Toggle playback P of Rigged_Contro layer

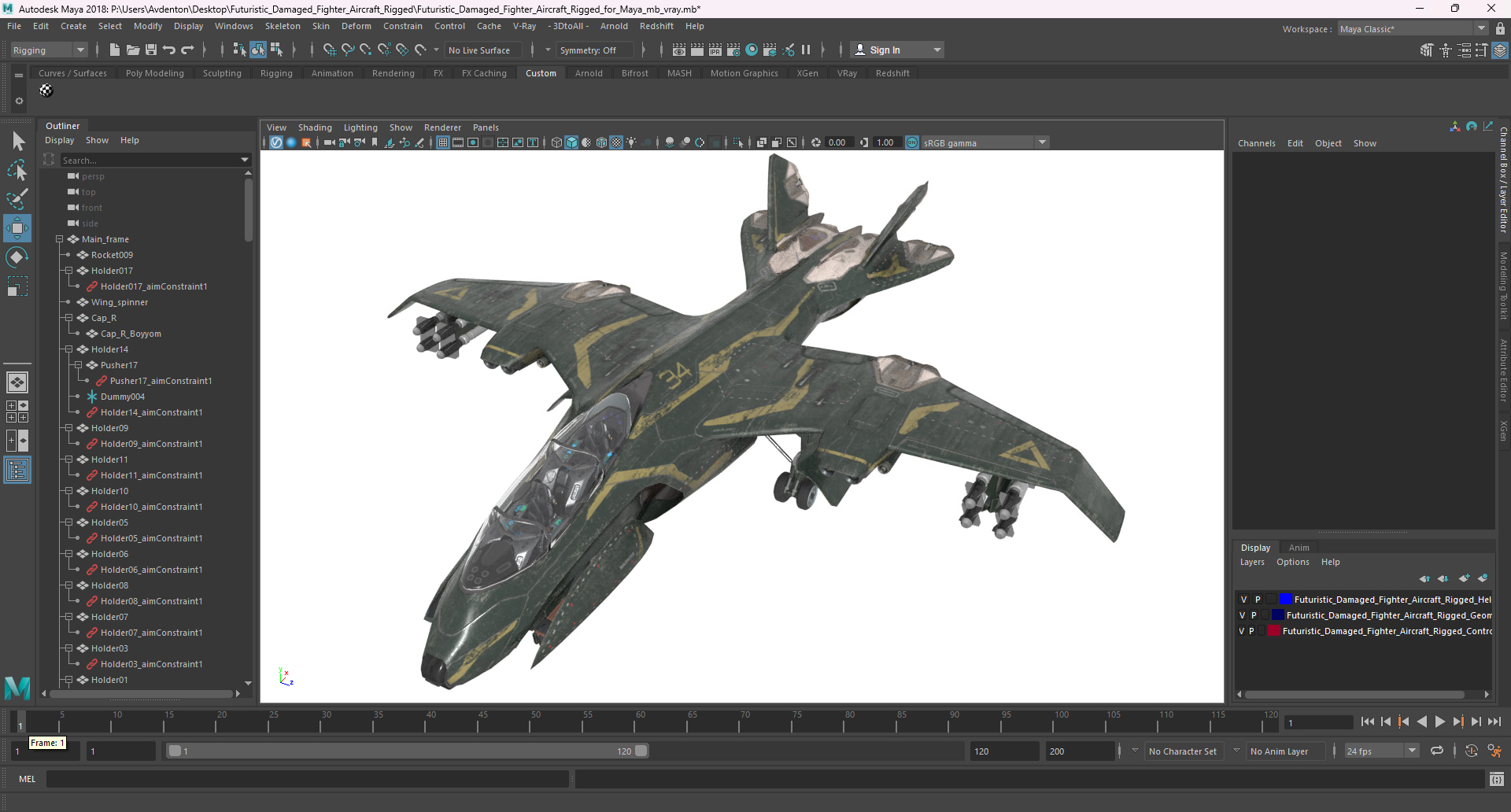tap(1251, 631)
